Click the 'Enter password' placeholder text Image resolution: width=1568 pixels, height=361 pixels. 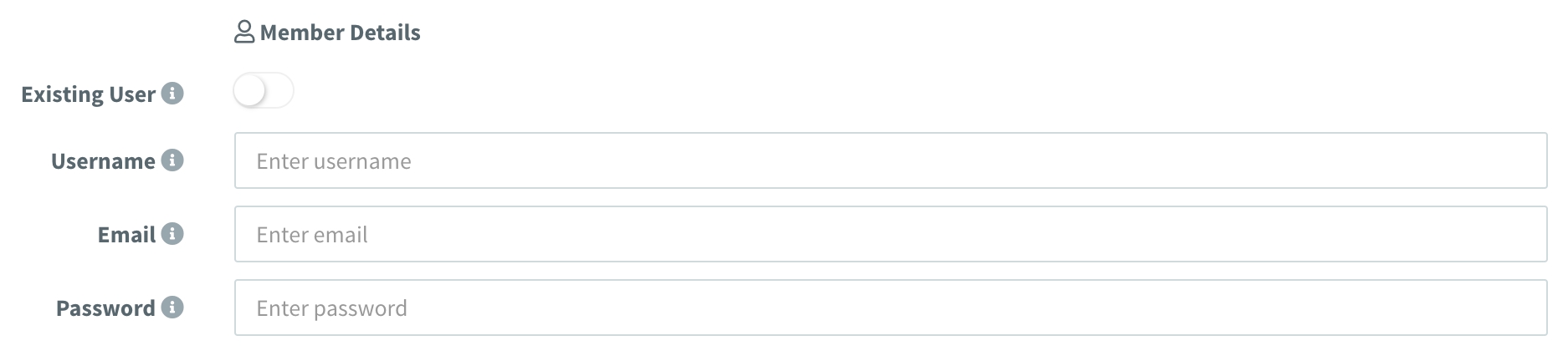tap(331, 308)
